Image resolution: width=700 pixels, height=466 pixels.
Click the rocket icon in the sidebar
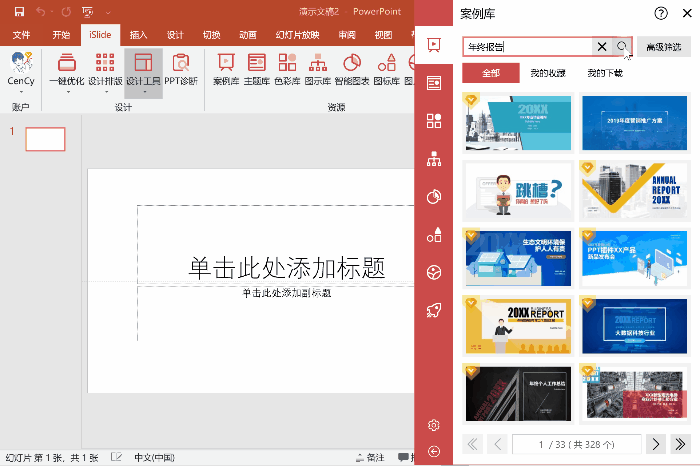(x=434, y=310)
